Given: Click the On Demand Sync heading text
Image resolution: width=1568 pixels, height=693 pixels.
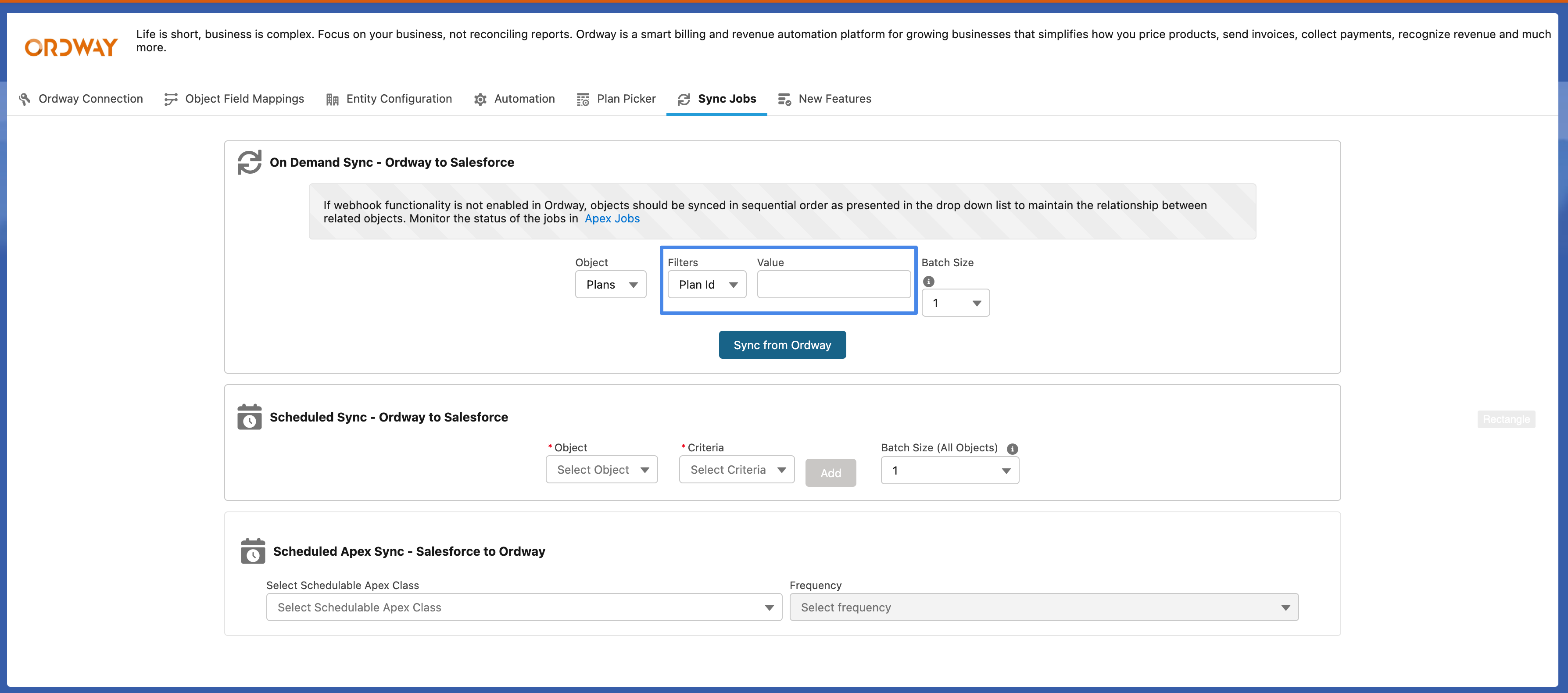Looking at the screenshot, I should tap(391, 162).
